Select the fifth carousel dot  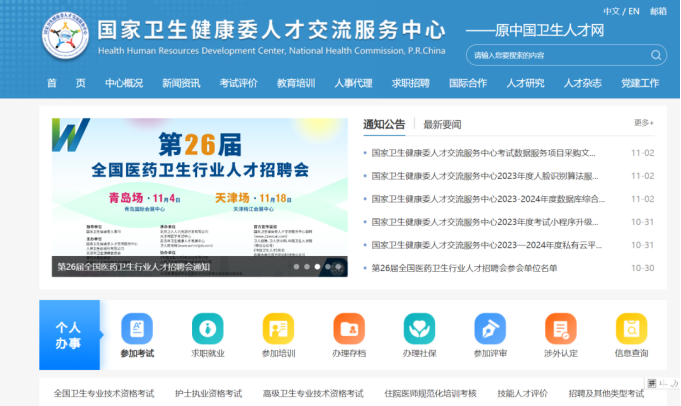pyautogui.click(x=338, y=267)
